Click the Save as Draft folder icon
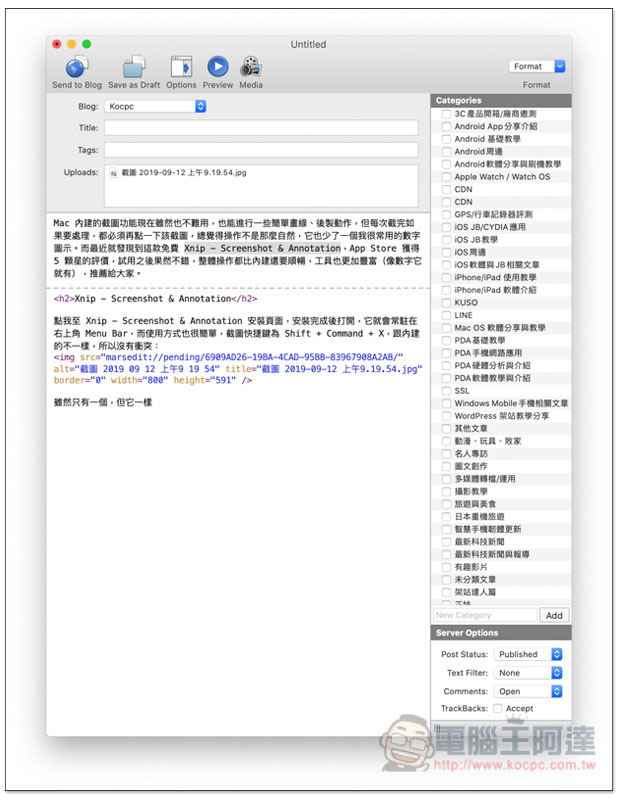Image resolution: width=618 pixels, height=800 pixels. tap(134, 67)
